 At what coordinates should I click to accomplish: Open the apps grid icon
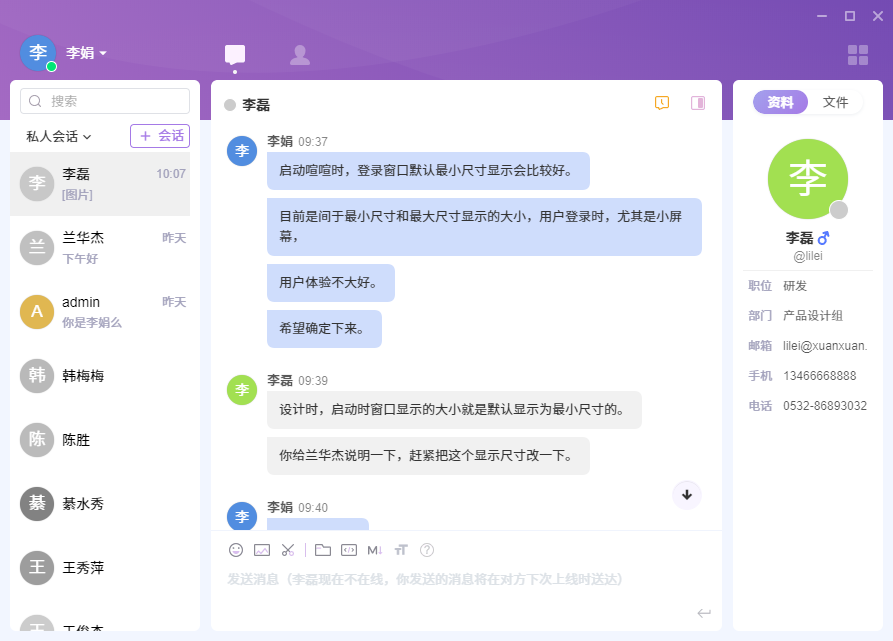(x=858, y=55)
